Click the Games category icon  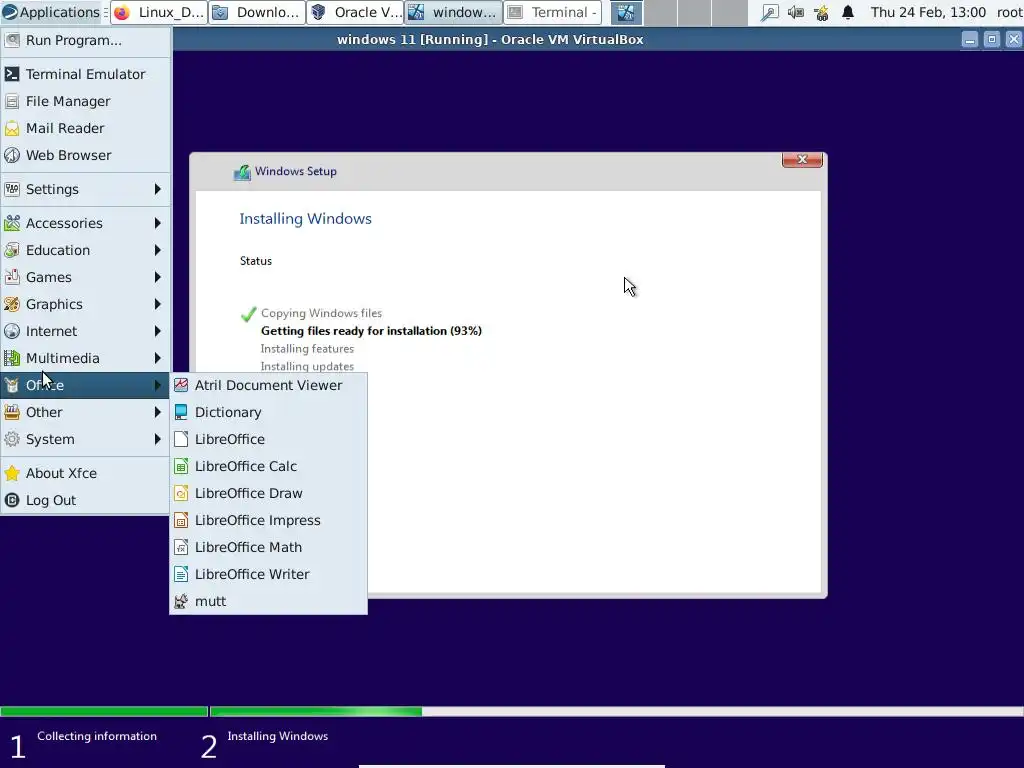point(12,278)
